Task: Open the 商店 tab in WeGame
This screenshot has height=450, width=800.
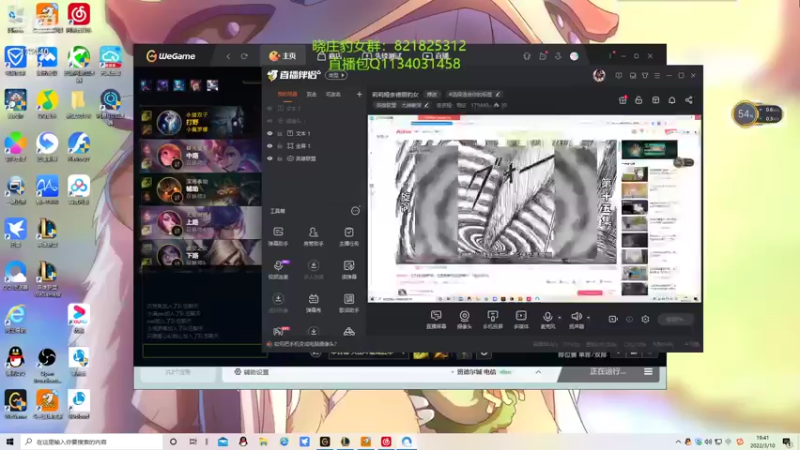Action: click(329, 56)
